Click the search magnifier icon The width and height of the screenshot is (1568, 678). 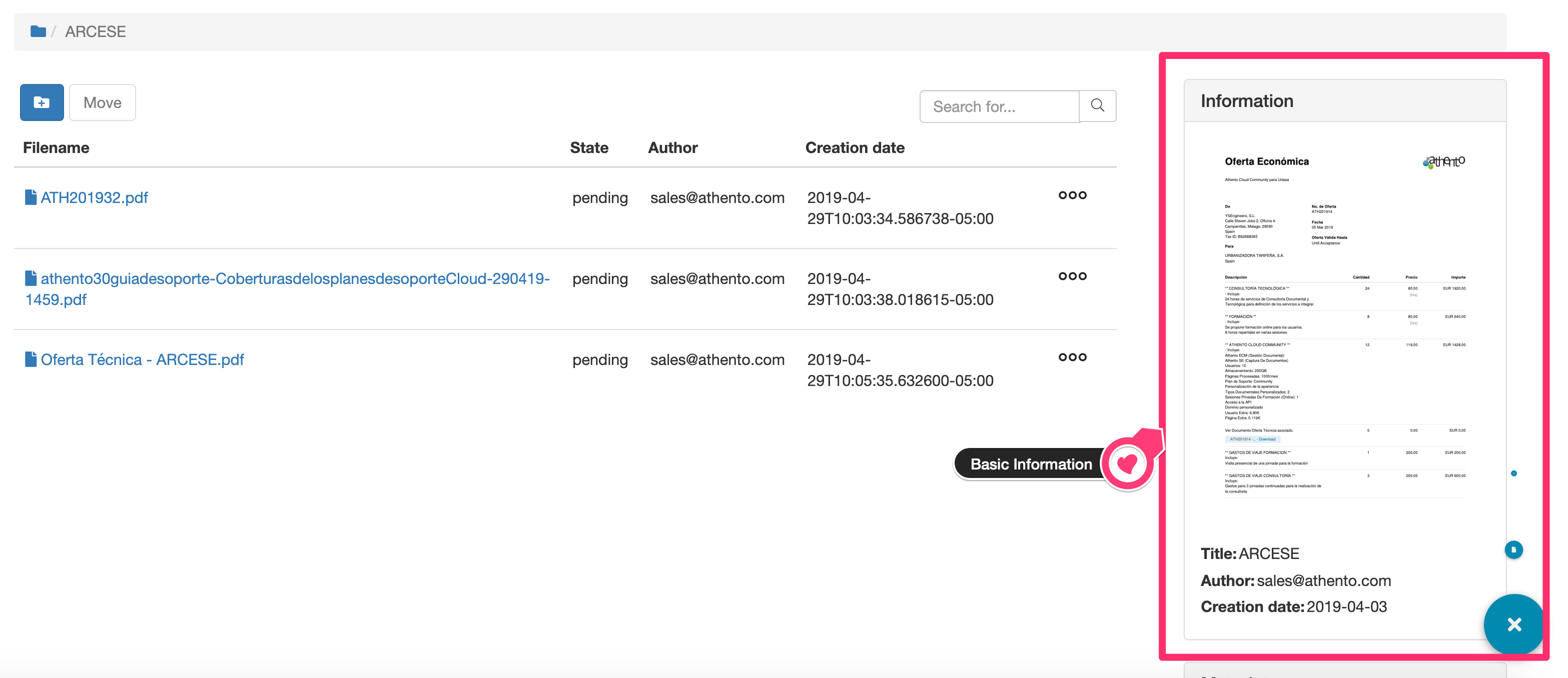coord(1098,106)
